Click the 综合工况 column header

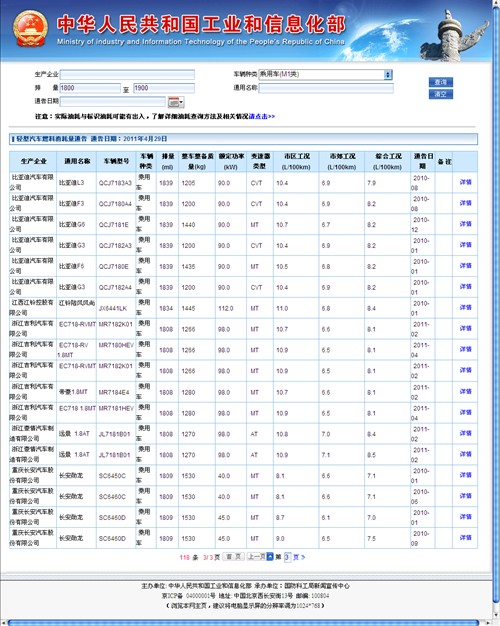[x=387, y=161]
